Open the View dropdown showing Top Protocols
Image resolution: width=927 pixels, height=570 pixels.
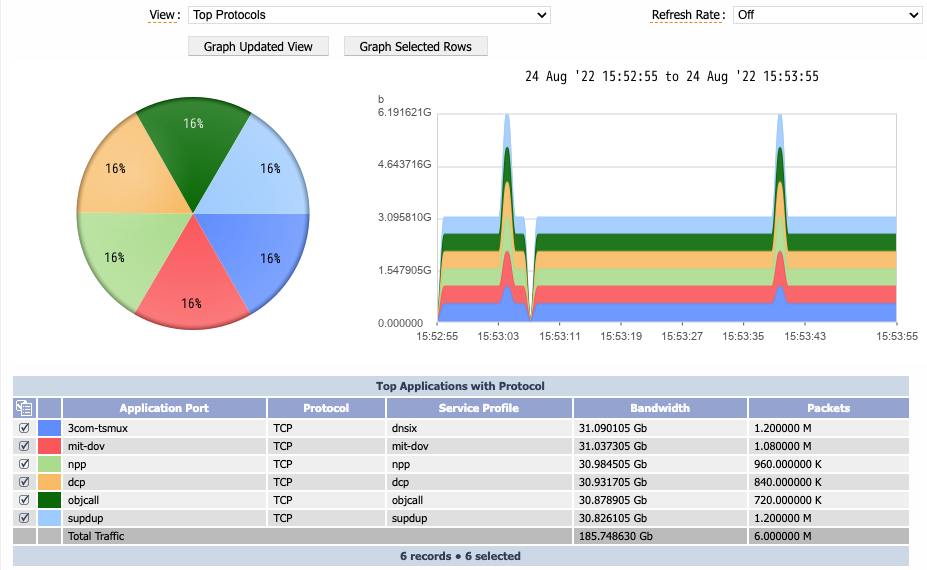[x=369, y=15]
